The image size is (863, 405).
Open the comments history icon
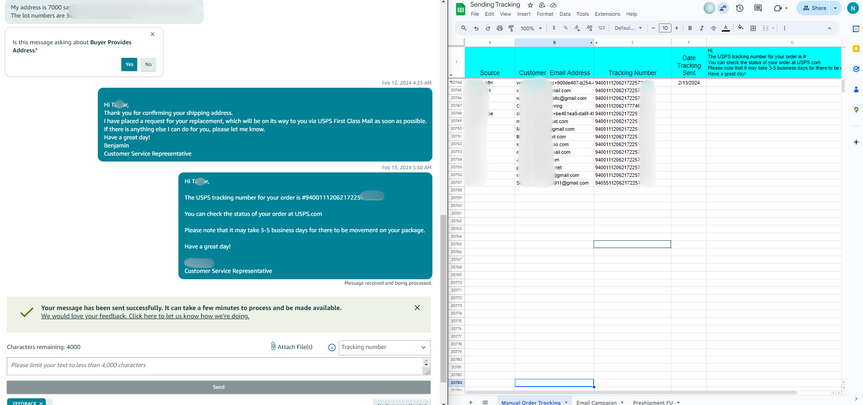coord(758,8)
